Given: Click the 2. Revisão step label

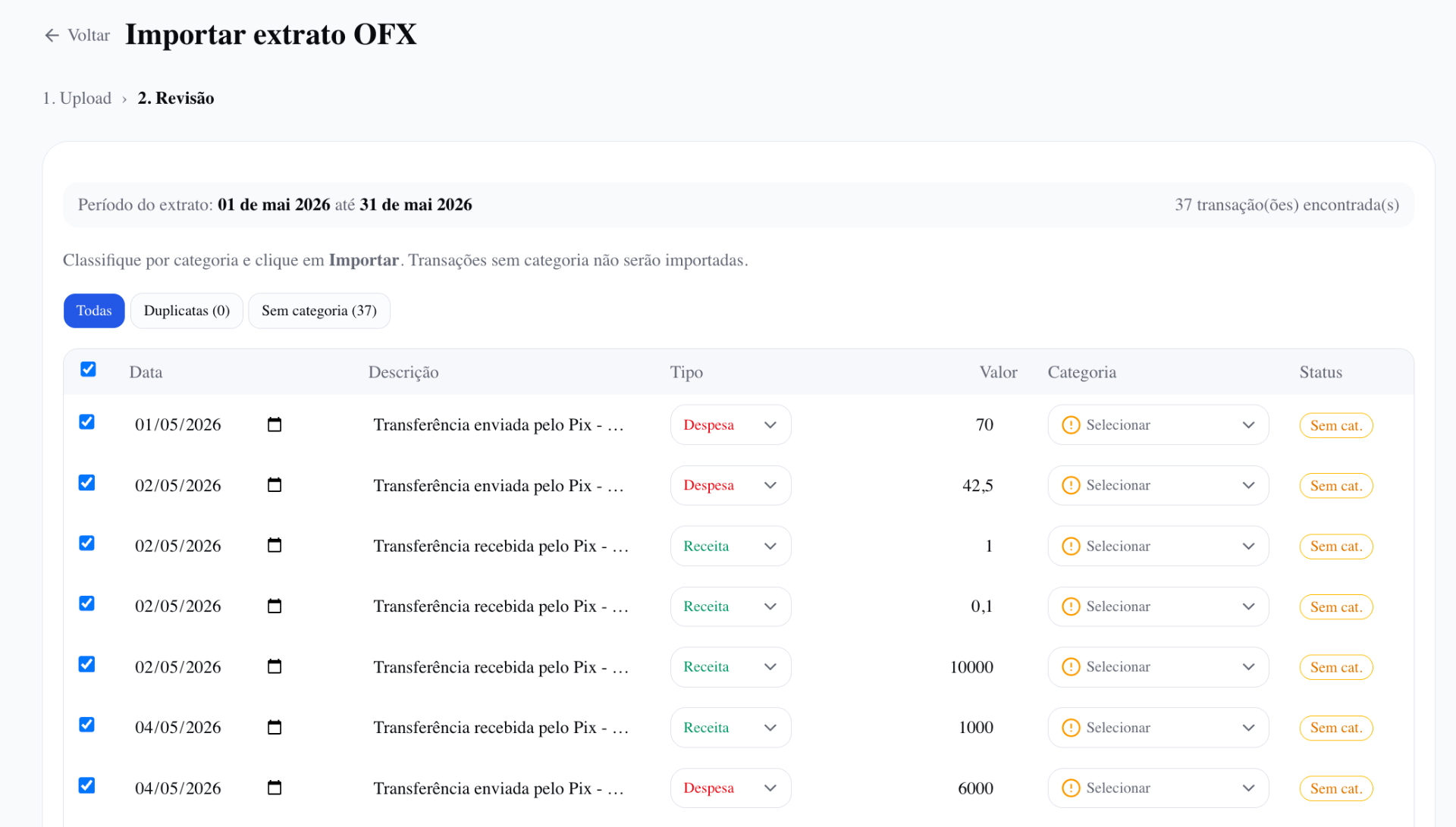Looking at the screenshot, I should [176, 99].
